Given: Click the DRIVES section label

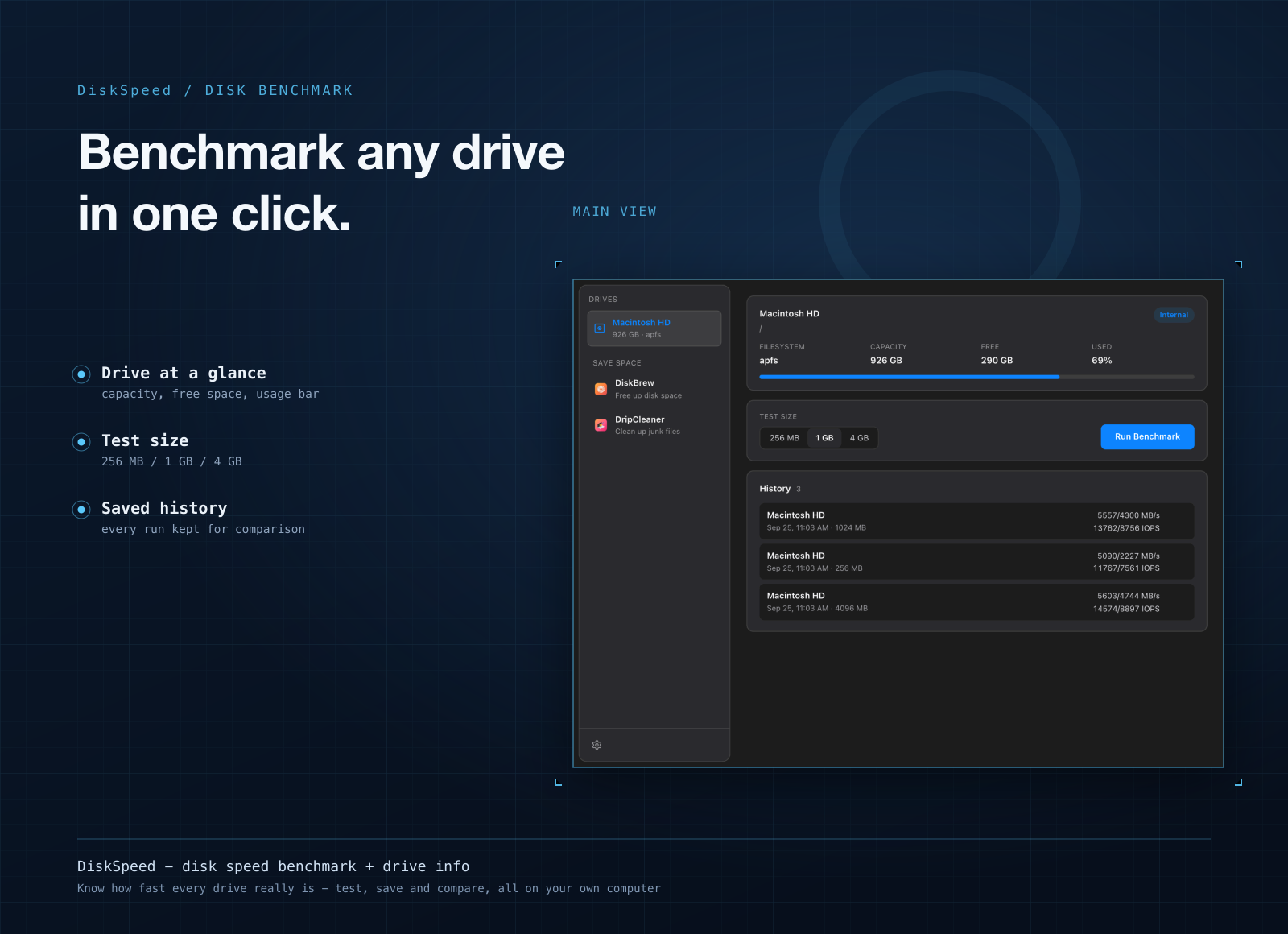Looking at the screenshot, I should coord(603,300).
